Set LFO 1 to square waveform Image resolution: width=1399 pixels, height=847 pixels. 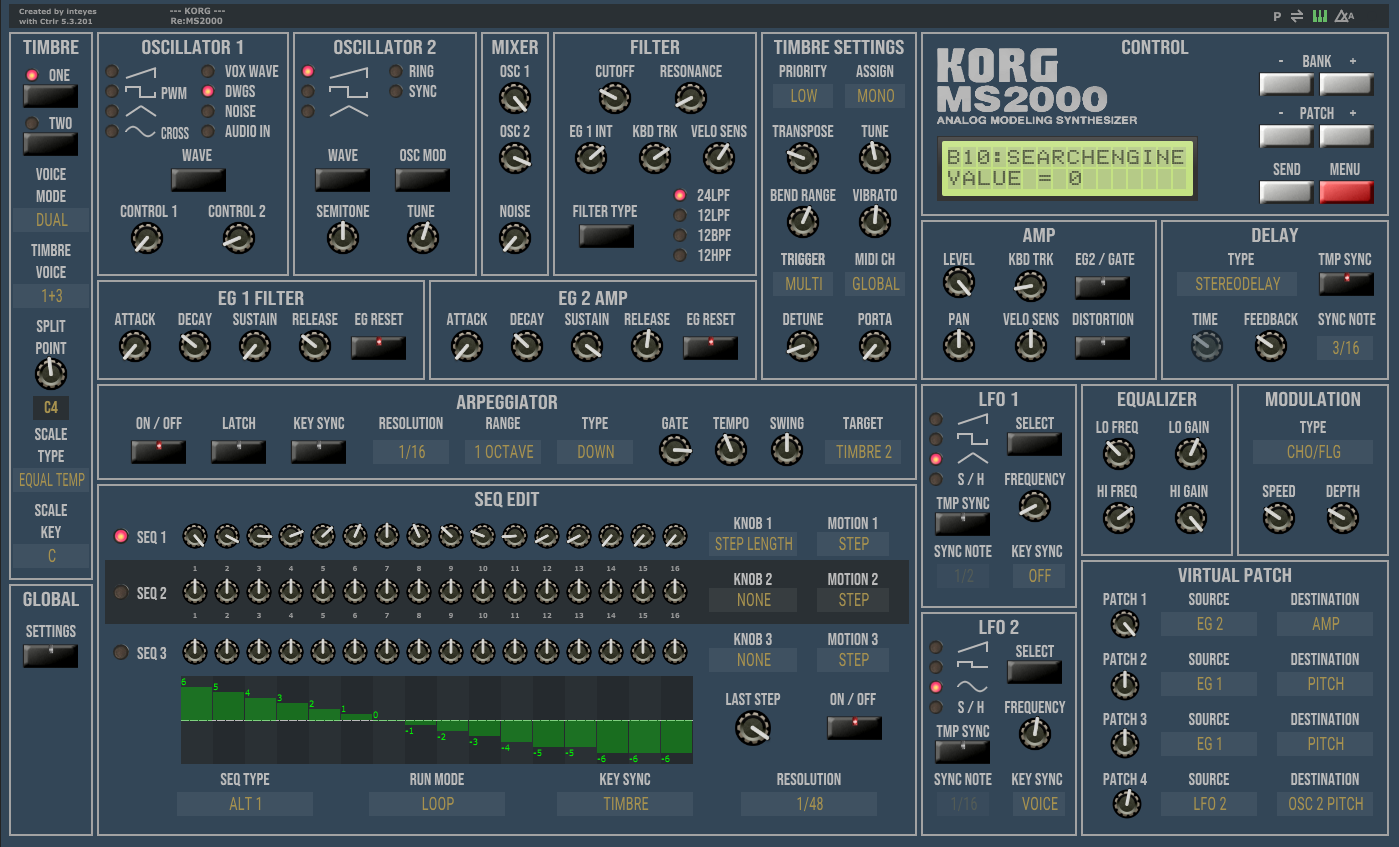point(936,440)
